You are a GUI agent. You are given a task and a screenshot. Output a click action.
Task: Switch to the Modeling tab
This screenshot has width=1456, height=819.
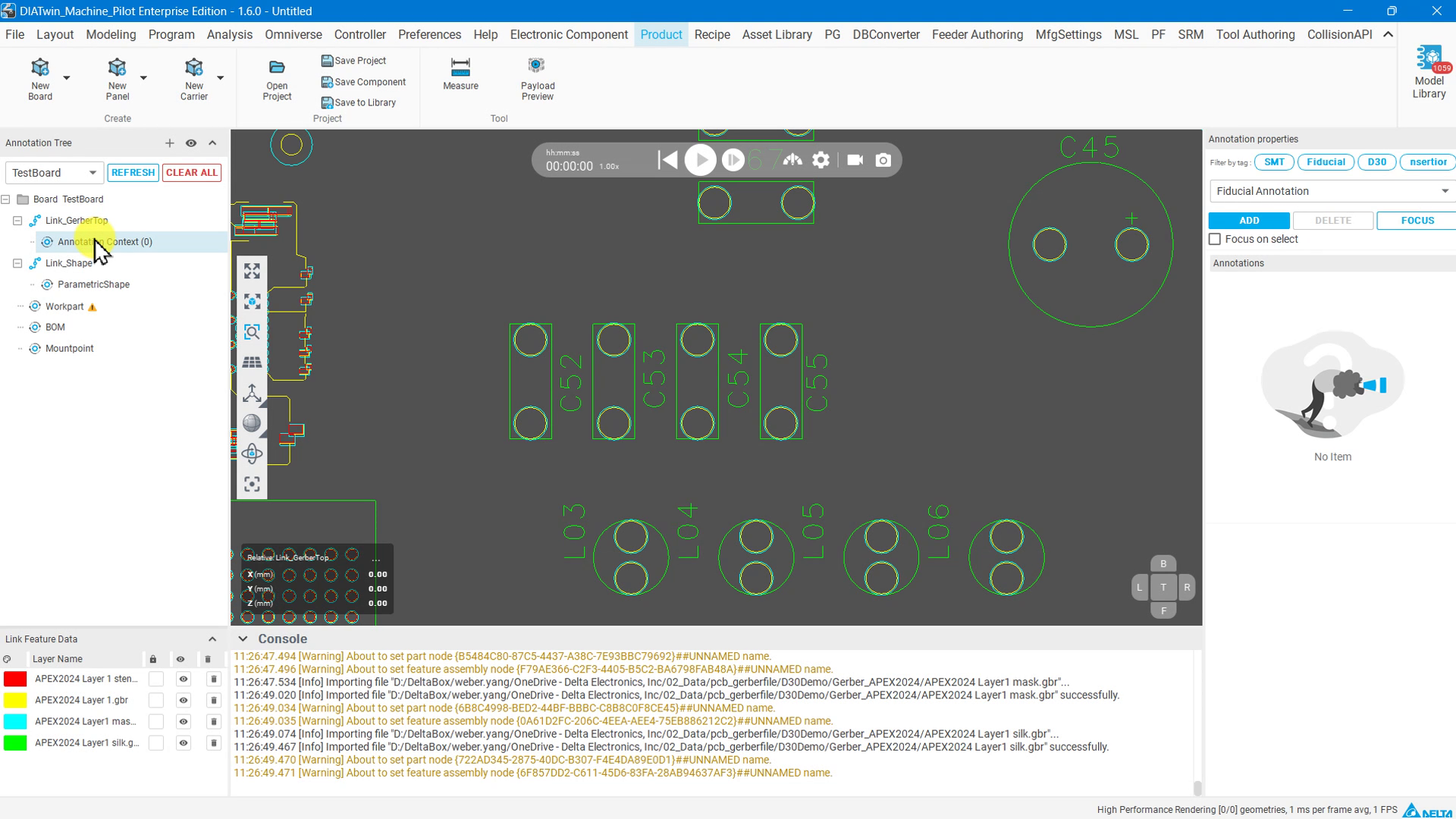[x=111, y=34]
